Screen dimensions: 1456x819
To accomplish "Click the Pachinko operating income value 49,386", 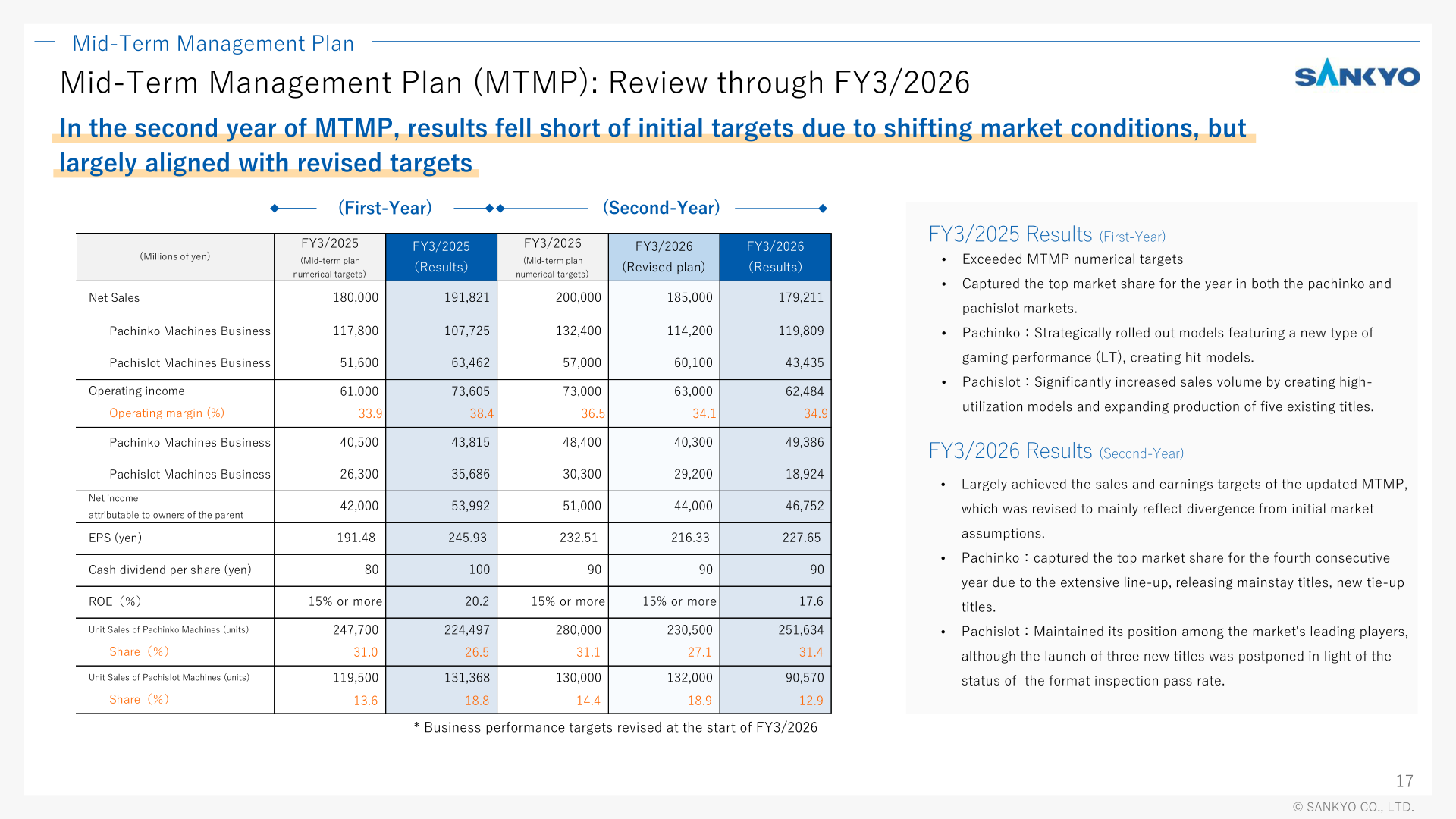I will tap(805, 443).
